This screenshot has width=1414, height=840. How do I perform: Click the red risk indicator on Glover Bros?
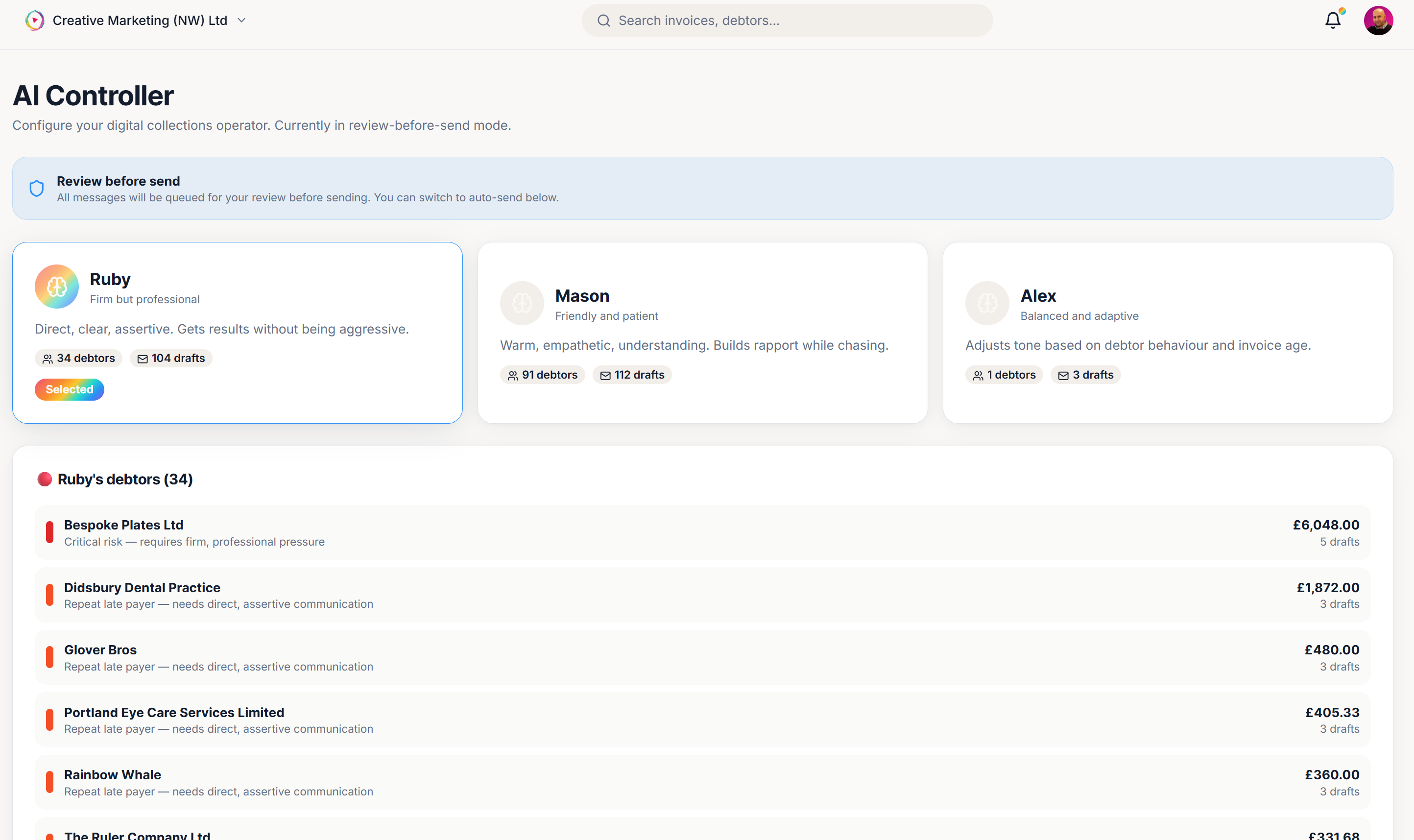click(x=50, y=657)
